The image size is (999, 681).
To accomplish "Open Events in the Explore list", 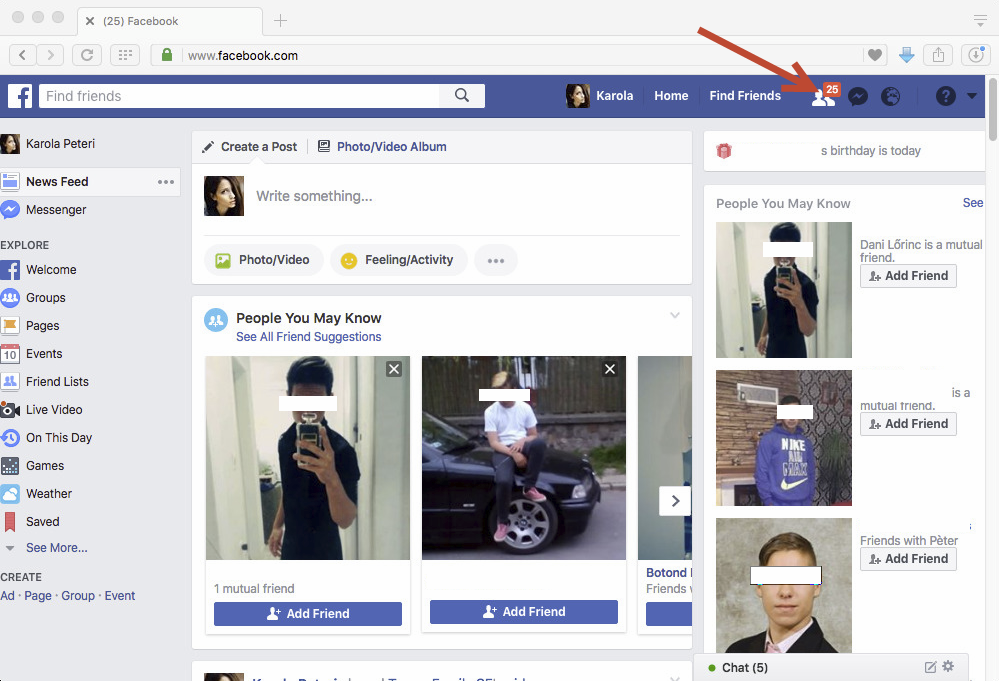I will (x=32, y=354).
